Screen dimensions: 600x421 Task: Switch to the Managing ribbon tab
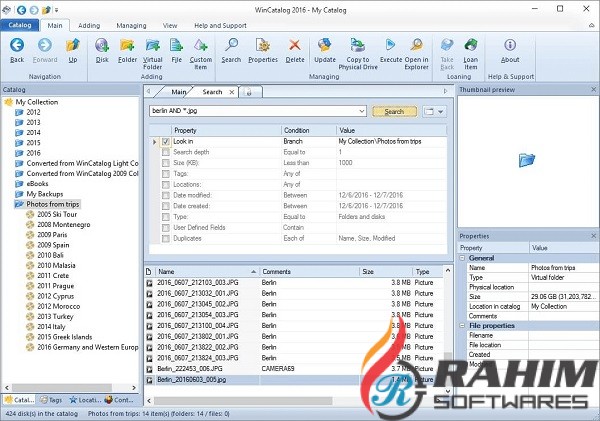click(131, 26)
